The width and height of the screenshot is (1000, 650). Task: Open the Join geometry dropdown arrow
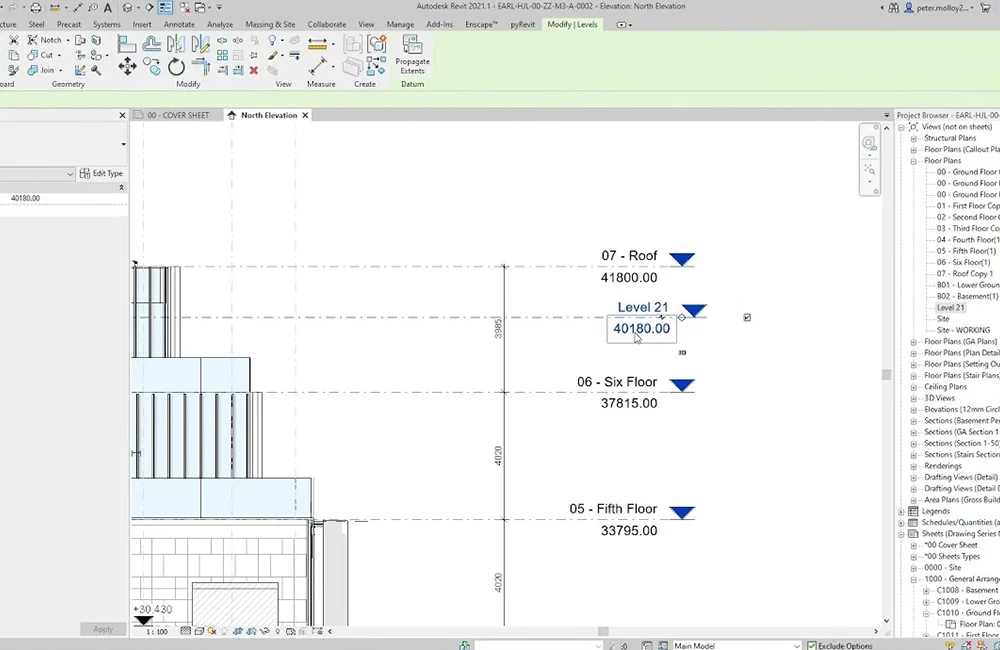(x=61, y=70)
